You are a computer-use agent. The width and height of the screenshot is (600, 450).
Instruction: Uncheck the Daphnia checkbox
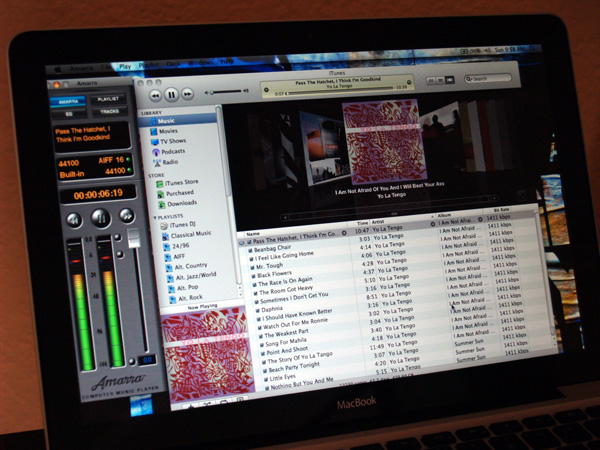[x=258, y=311]
